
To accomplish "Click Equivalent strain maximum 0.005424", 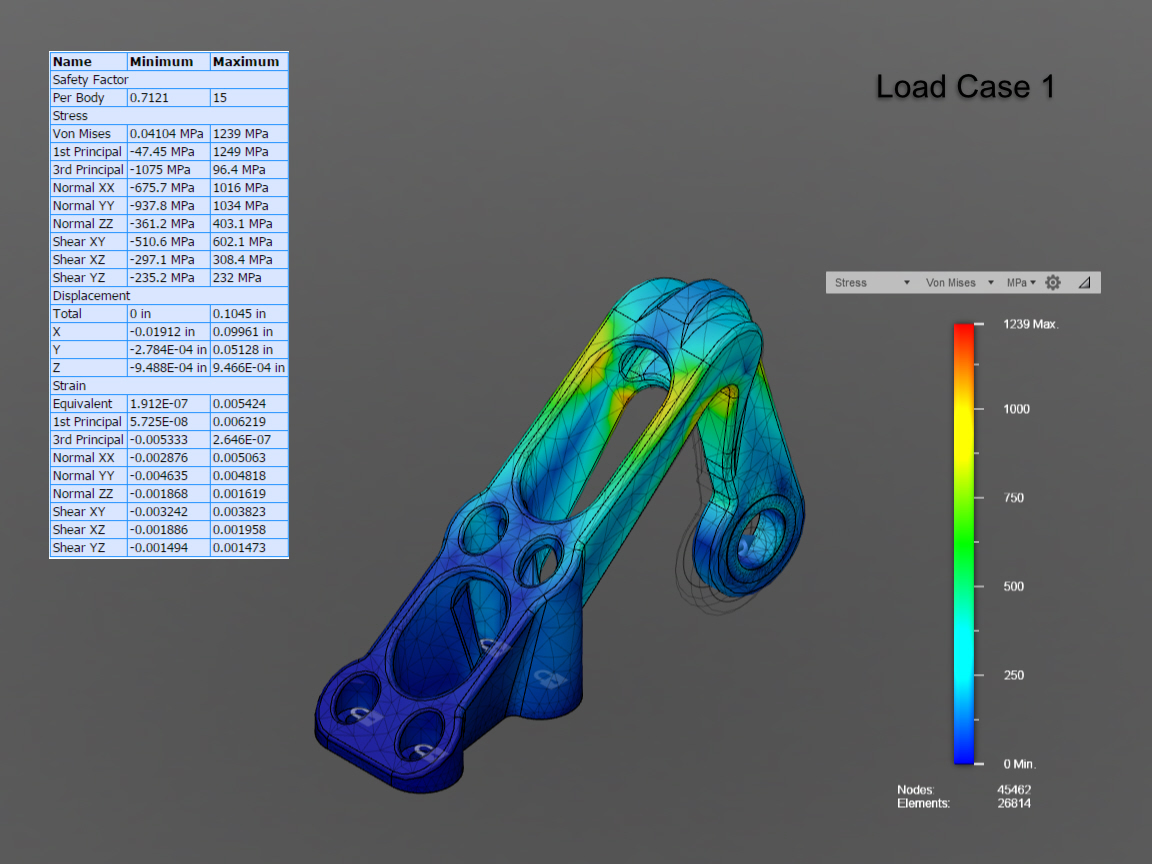I will [x=249, y=403].
